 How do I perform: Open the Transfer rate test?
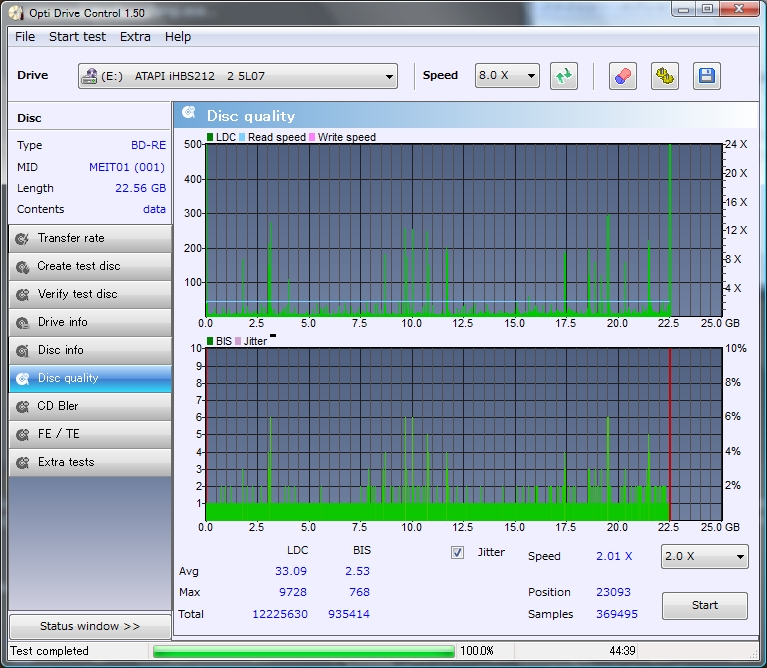[89, 238]
